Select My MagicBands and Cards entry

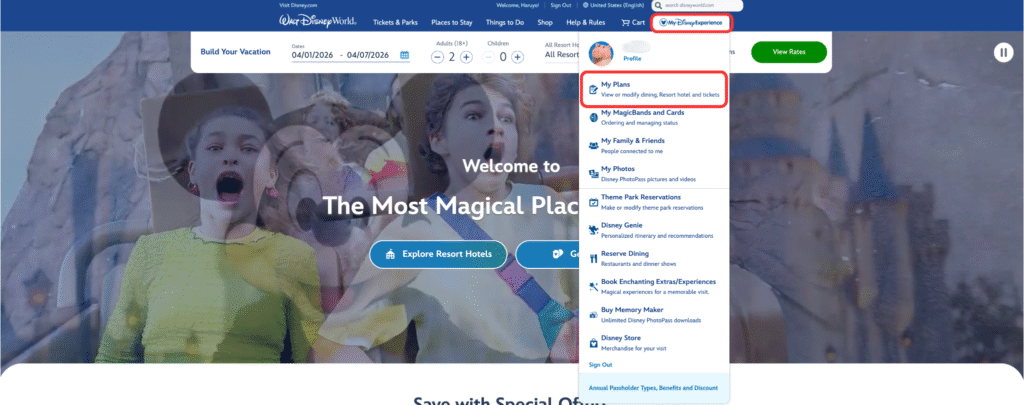point(654,118)
